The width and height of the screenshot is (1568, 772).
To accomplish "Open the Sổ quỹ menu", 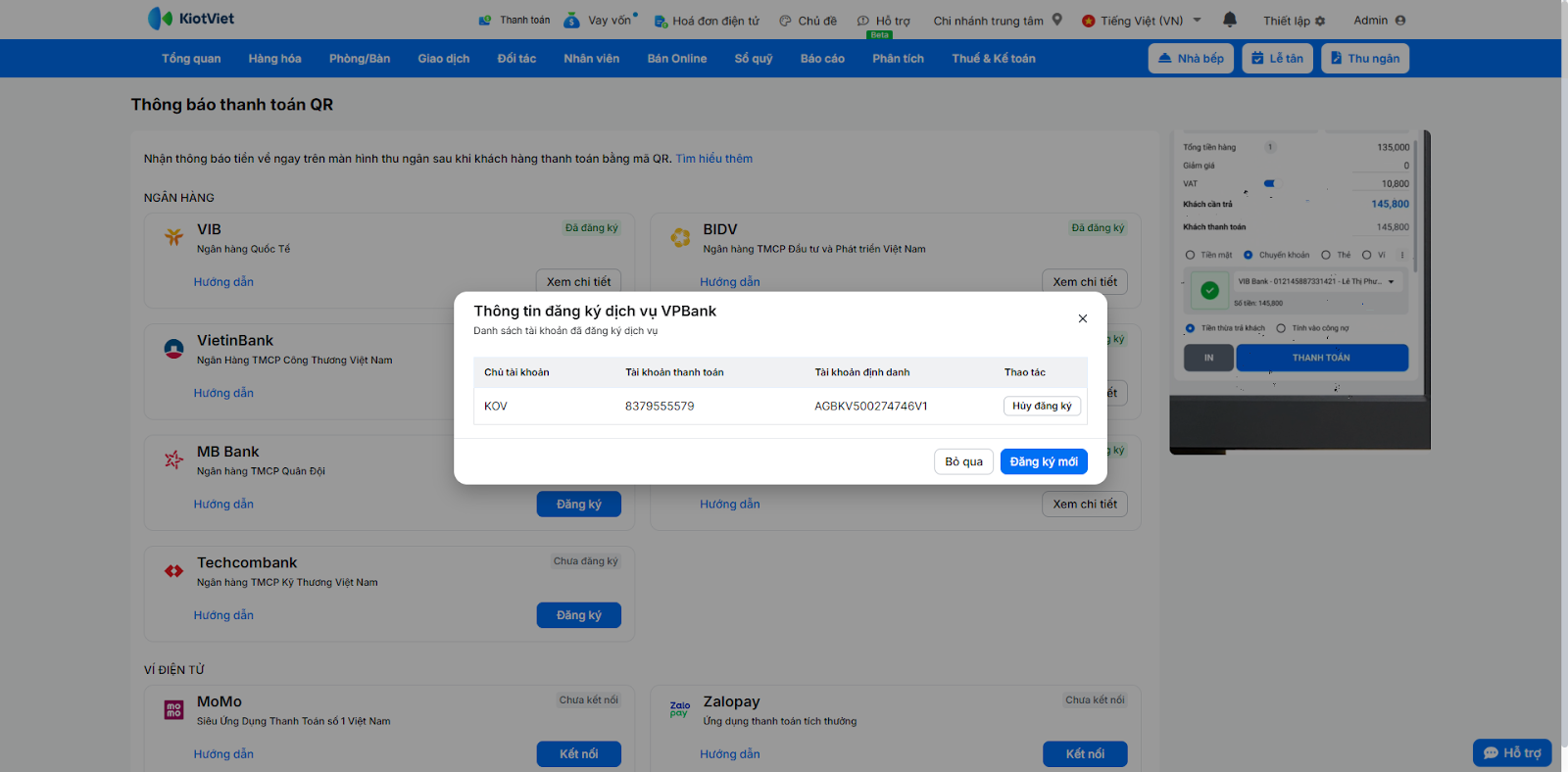I will pos(754,59).
